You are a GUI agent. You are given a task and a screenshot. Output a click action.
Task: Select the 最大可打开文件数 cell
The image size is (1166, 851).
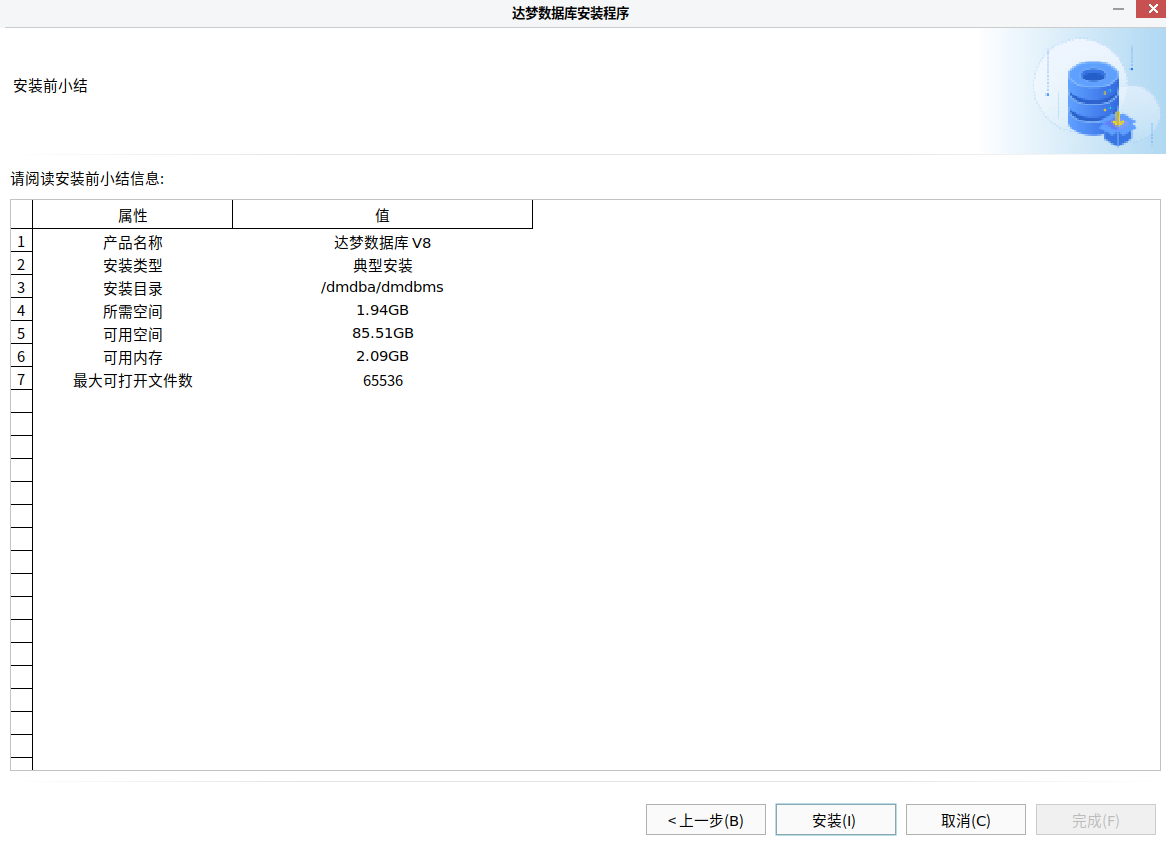[x=132, y=381]
